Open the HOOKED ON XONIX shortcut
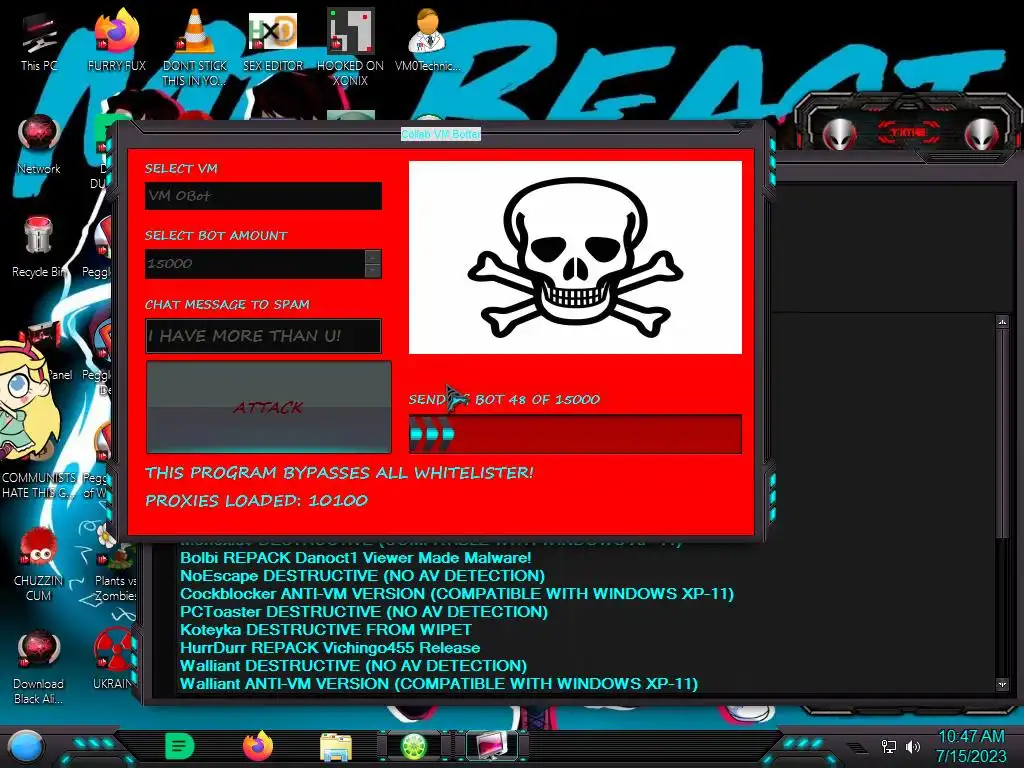Image resolution: width=1024 pixels, height=768 pixels. [350, 47]
